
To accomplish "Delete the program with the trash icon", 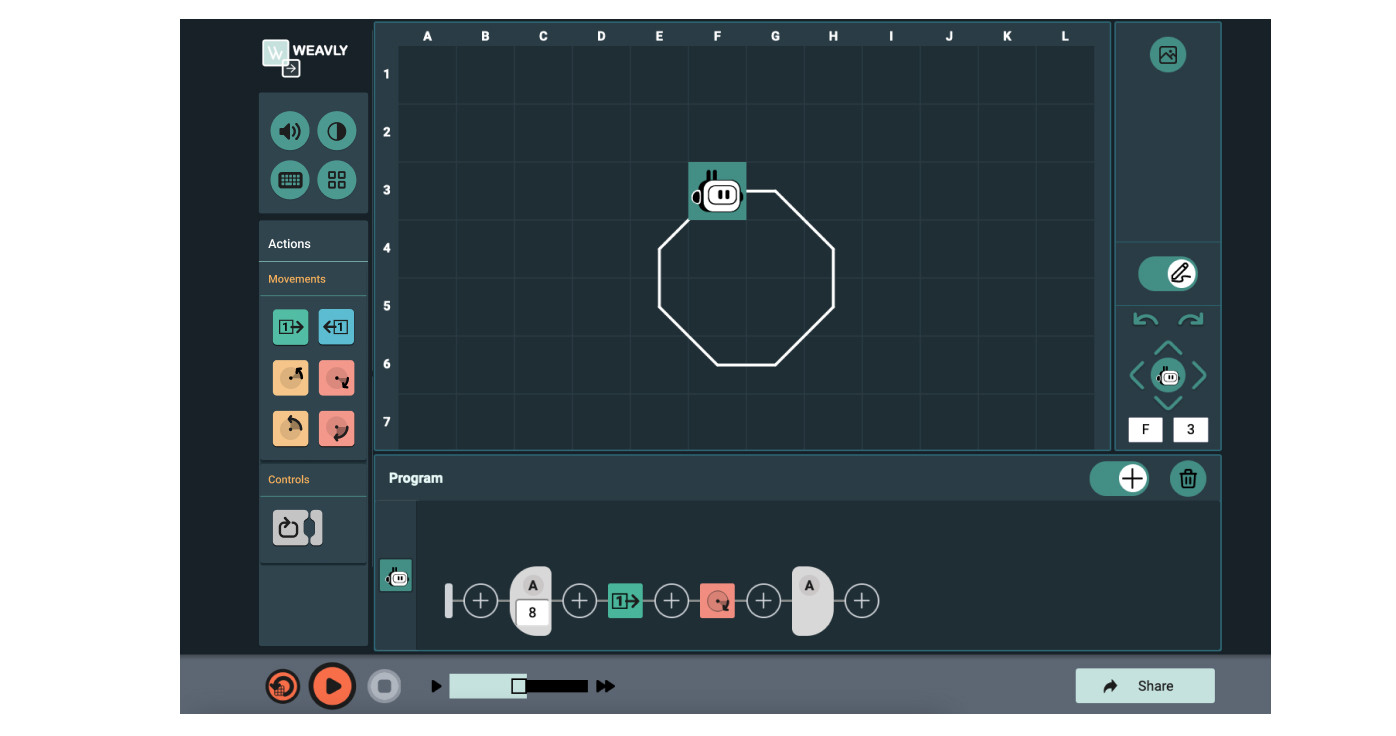I will pyautogui.click(x=1188, y=478).
